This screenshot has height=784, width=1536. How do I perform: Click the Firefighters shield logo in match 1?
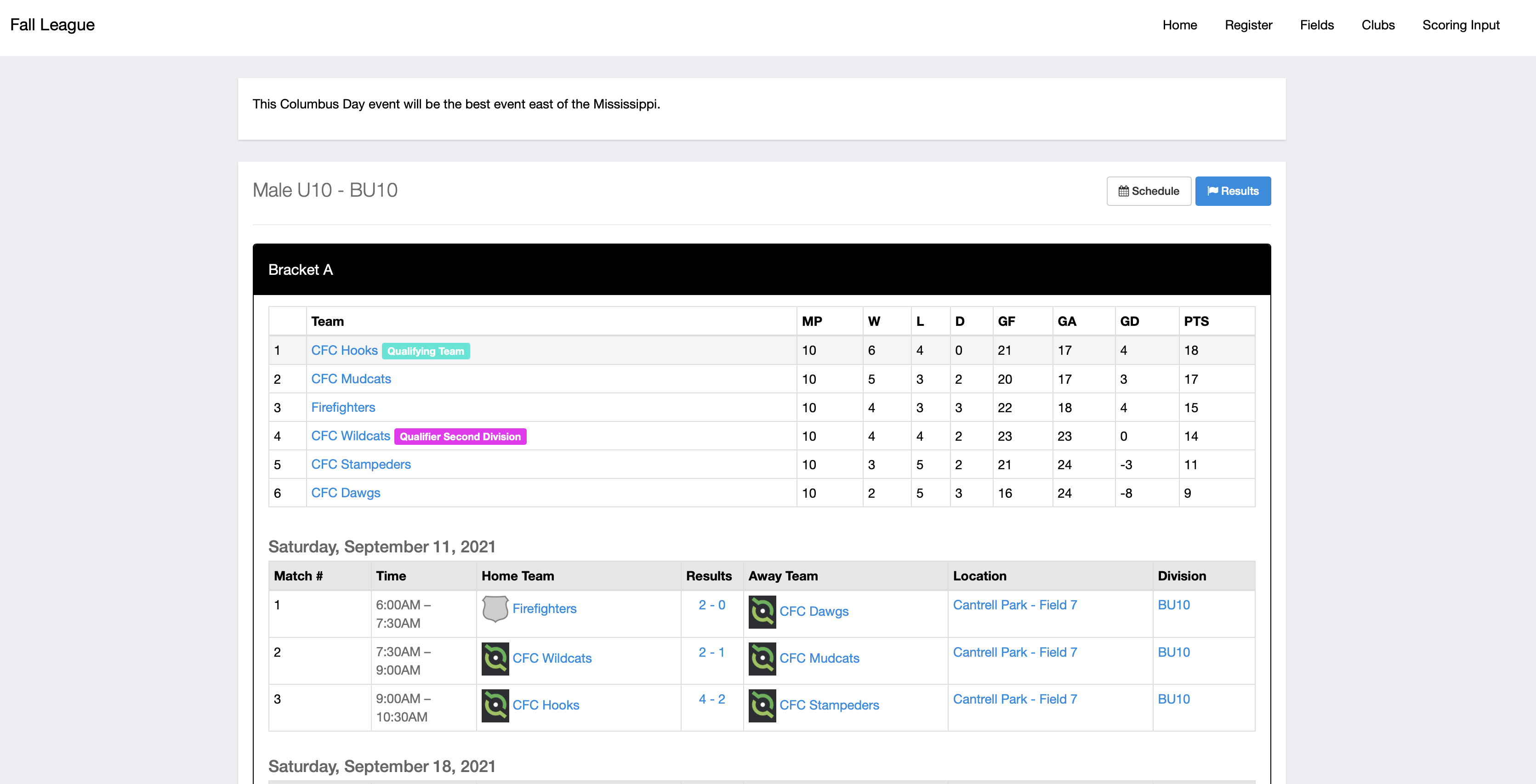pos(495,609)
